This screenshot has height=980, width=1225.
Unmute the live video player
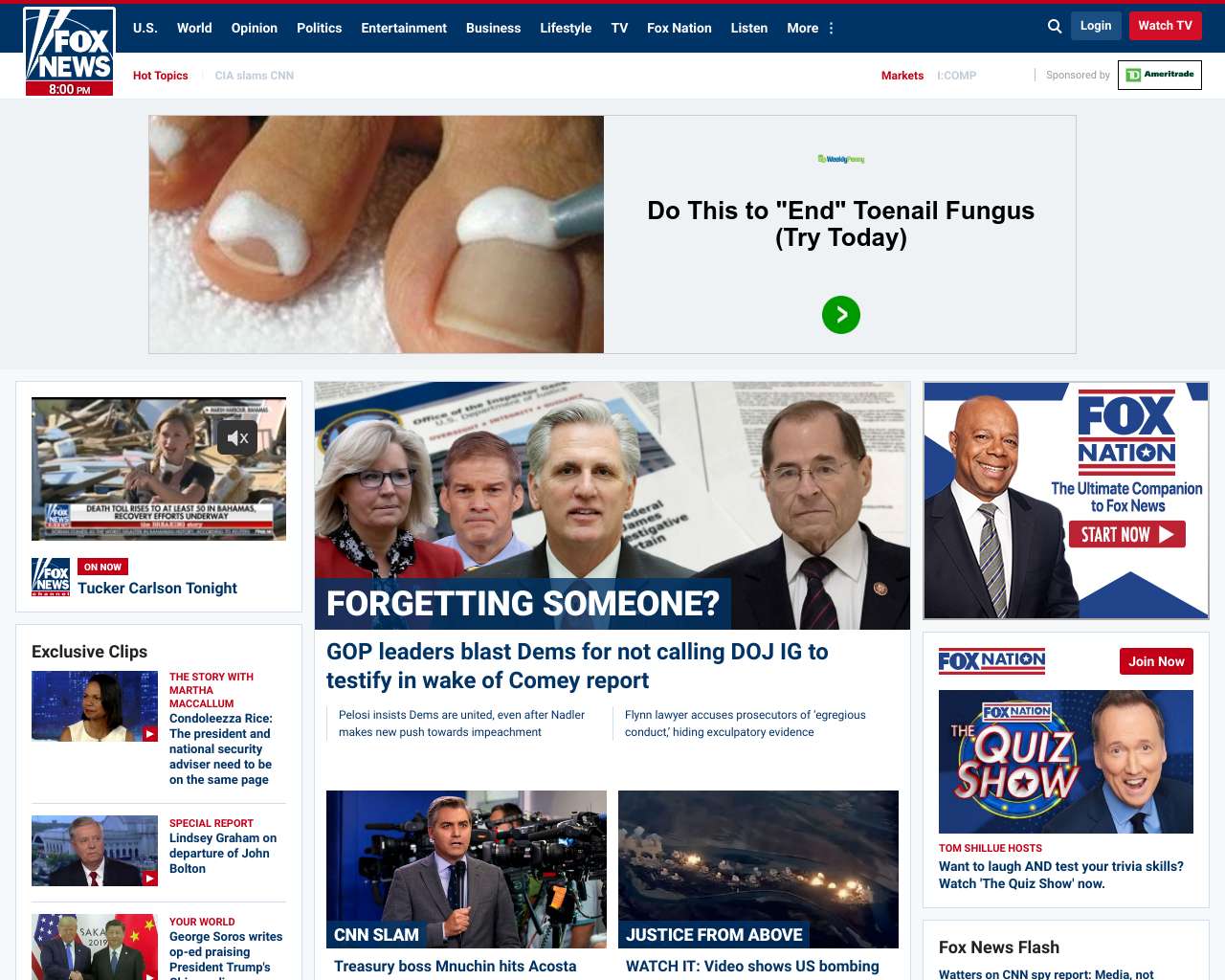(x=237, y=437)
